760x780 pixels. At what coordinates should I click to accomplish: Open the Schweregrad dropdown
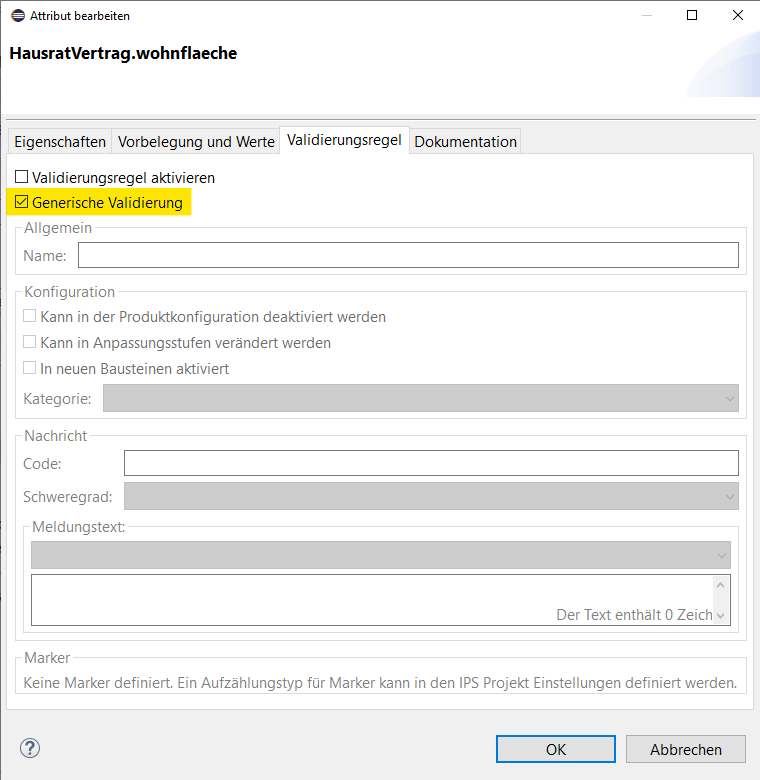(431, 496)
